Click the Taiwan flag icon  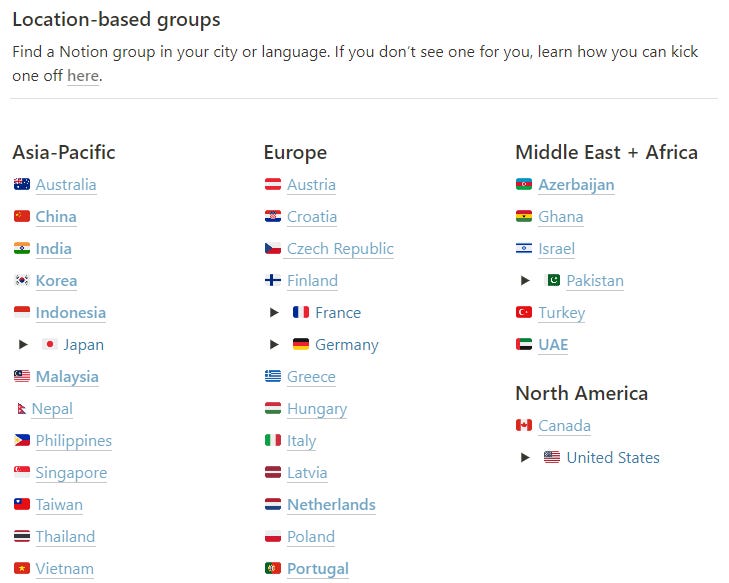tap(22, 504)
